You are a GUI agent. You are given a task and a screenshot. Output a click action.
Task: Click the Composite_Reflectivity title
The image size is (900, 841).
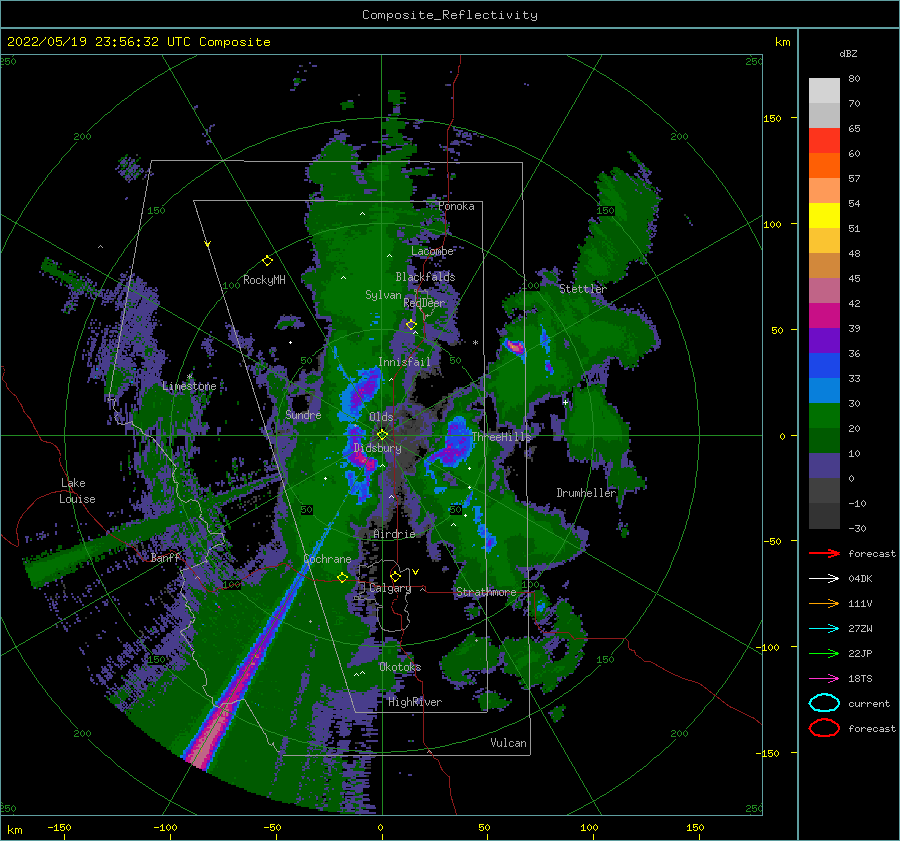(x=449, y=15)
